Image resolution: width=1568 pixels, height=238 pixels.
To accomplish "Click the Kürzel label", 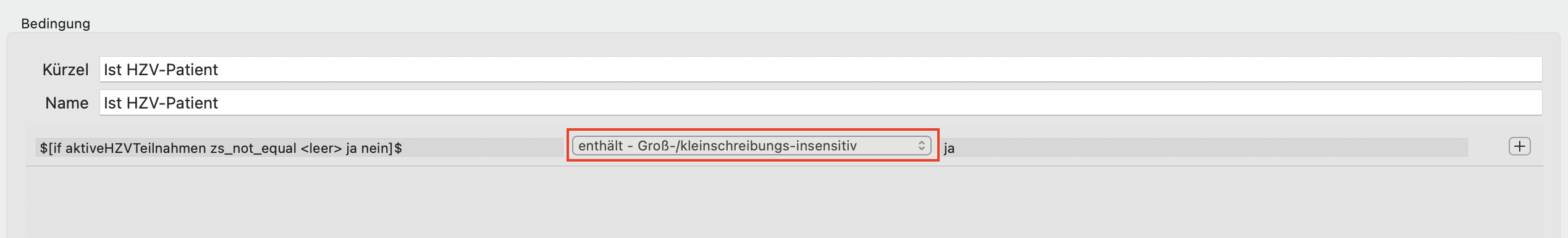I will pos(65,70).
